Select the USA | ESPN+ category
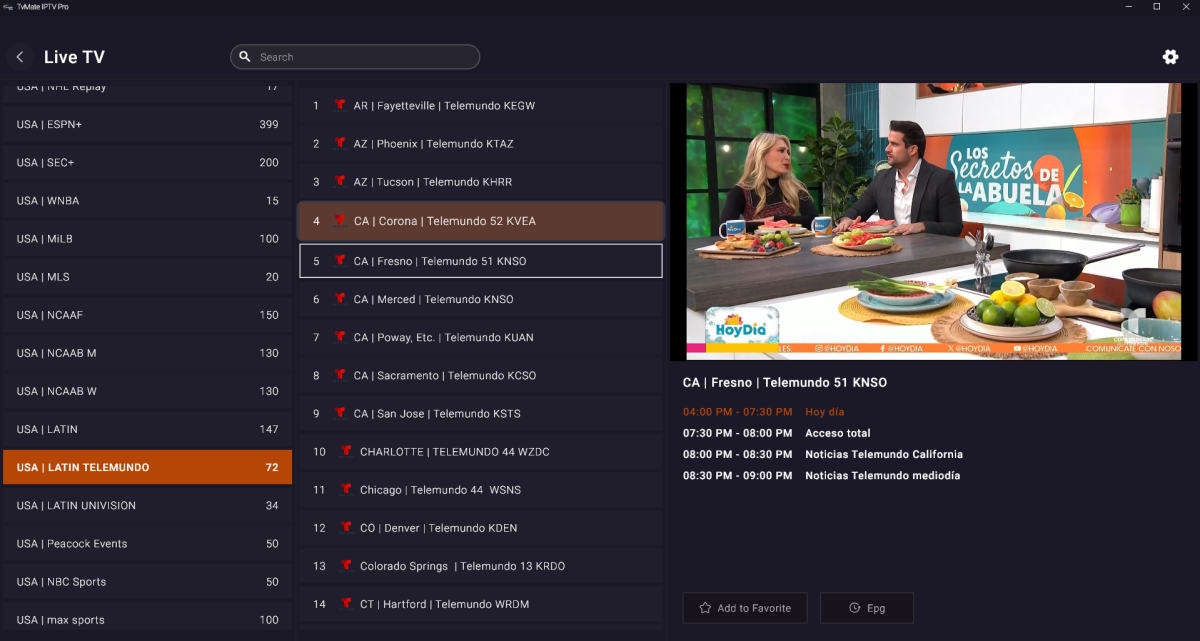 point(147,125)
